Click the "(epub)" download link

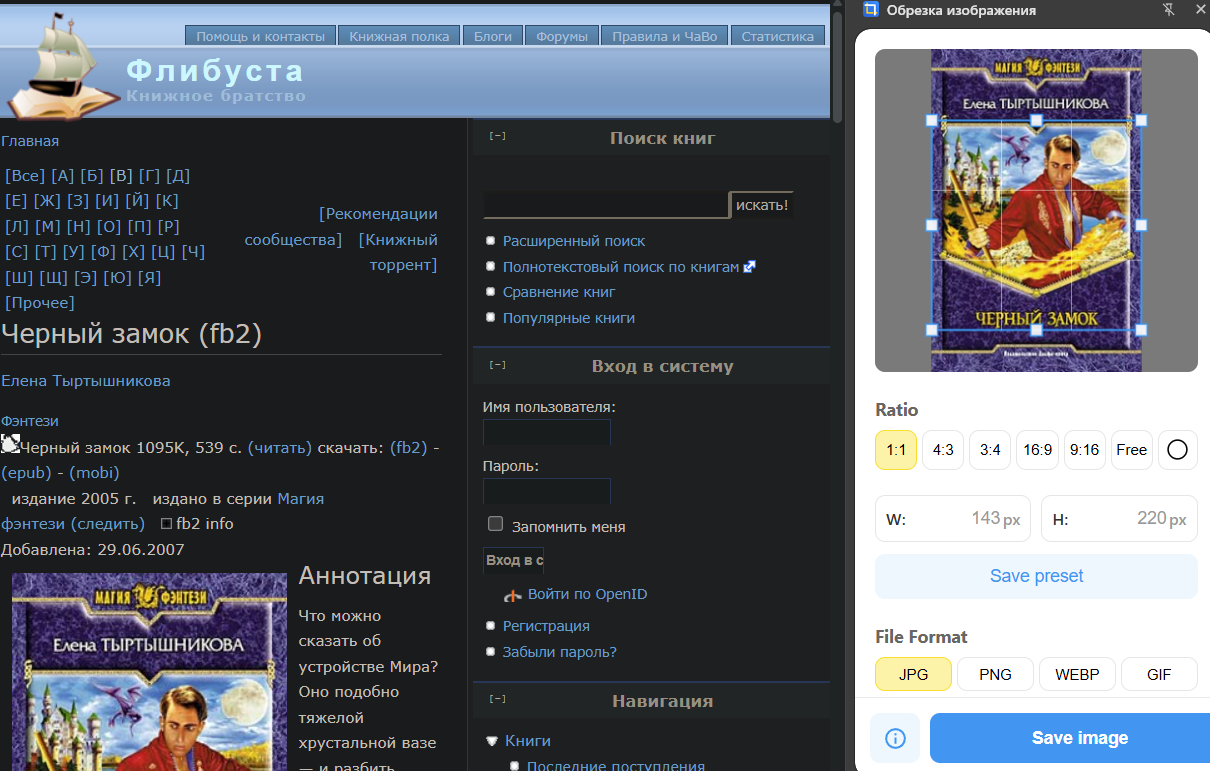tap(28, 472)
